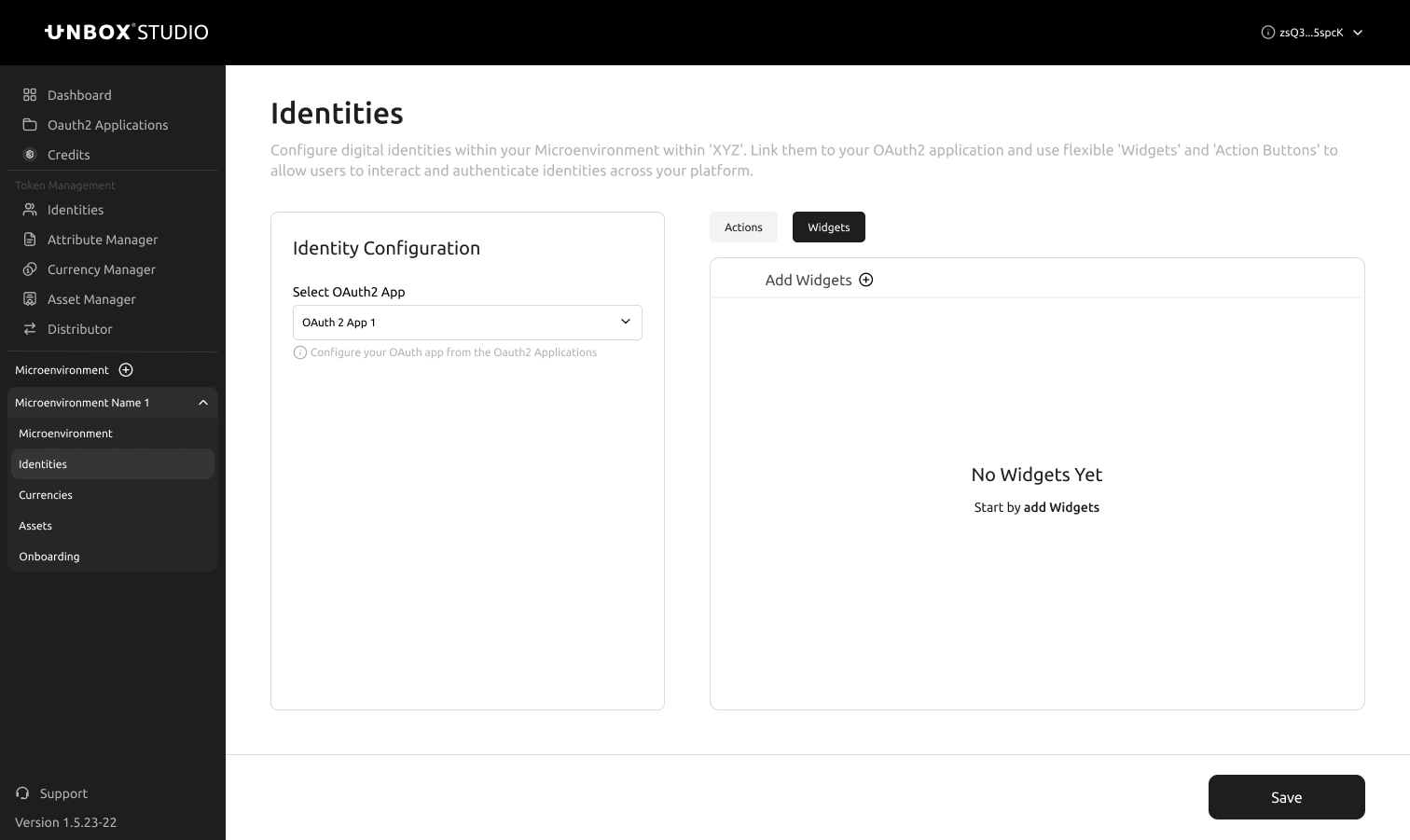Collapse Microenvironment Name 1 section
This screenshot has height=840, width=1410.
point(203,403)
